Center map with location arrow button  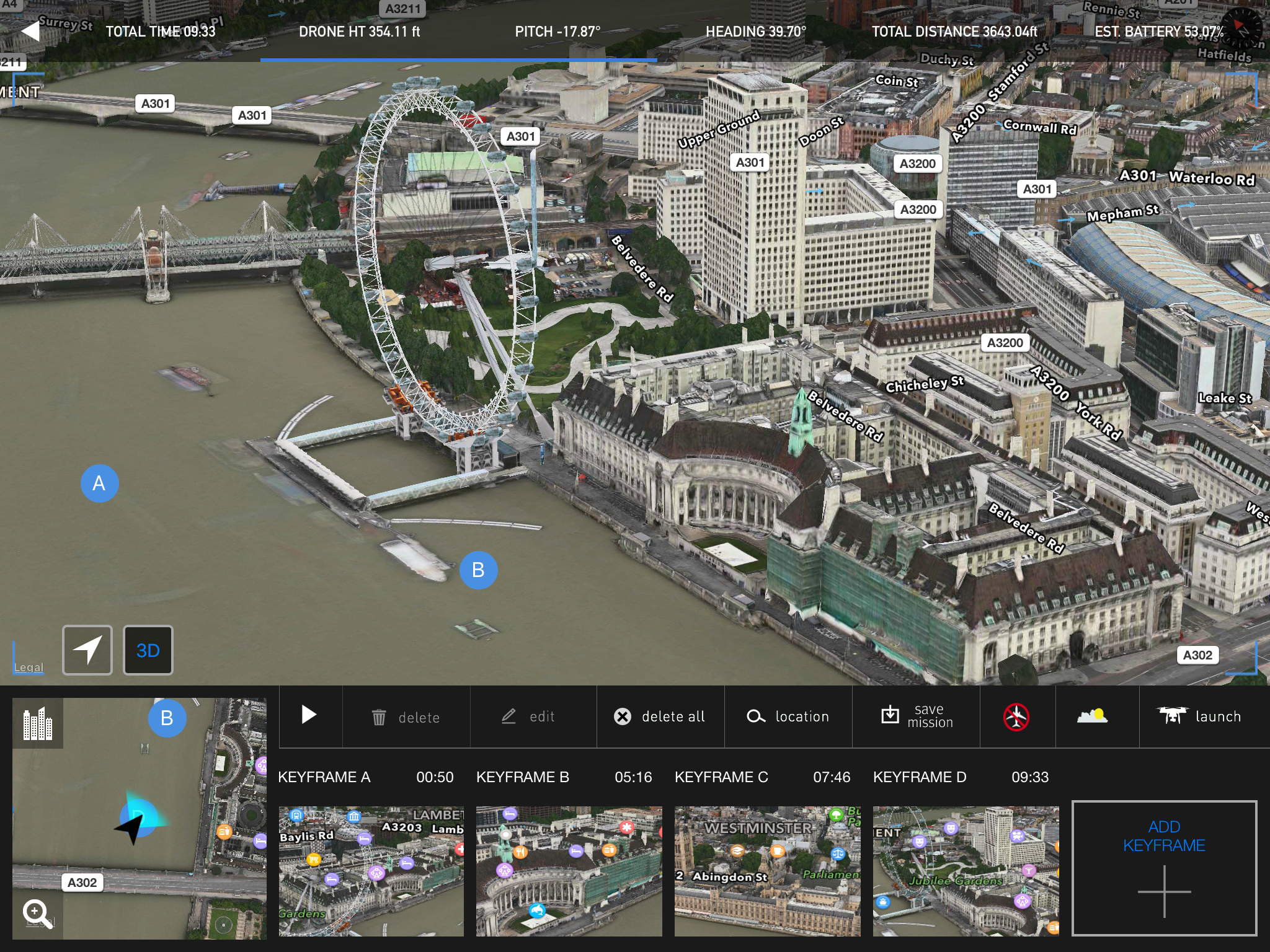87,650
